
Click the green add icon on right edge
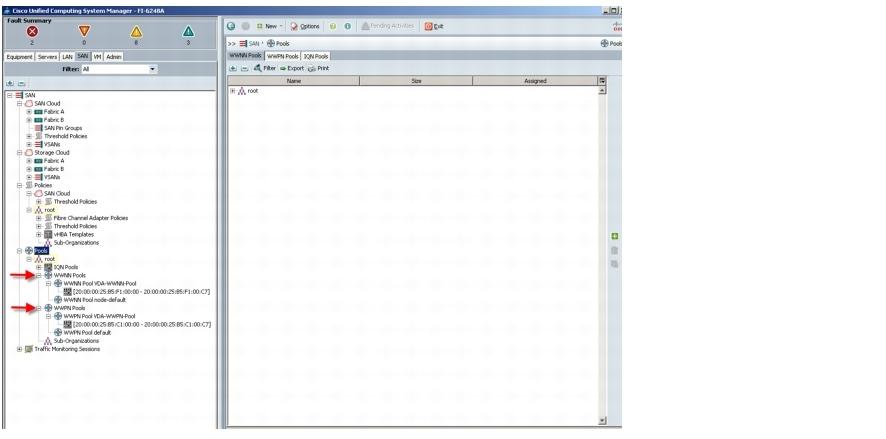click(615, 236)
